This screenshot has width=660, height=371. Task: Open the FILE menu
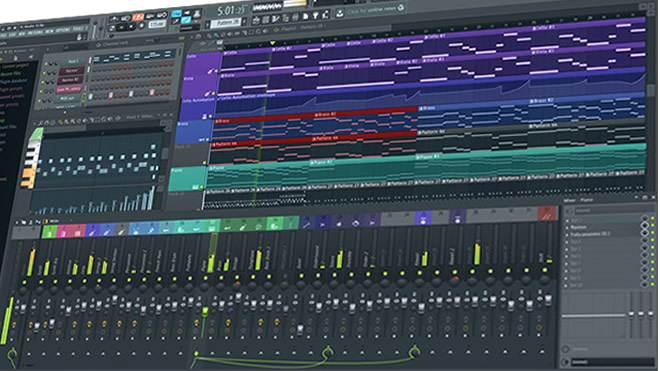point(4,35)
